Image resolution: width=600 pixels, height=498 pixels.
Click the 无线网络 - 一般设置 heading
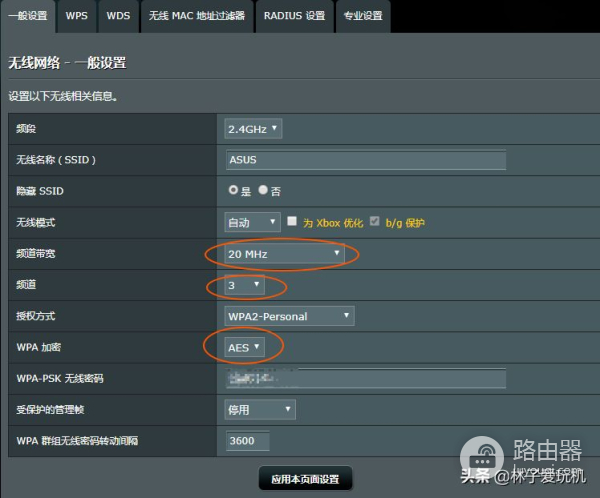(67, 63)
